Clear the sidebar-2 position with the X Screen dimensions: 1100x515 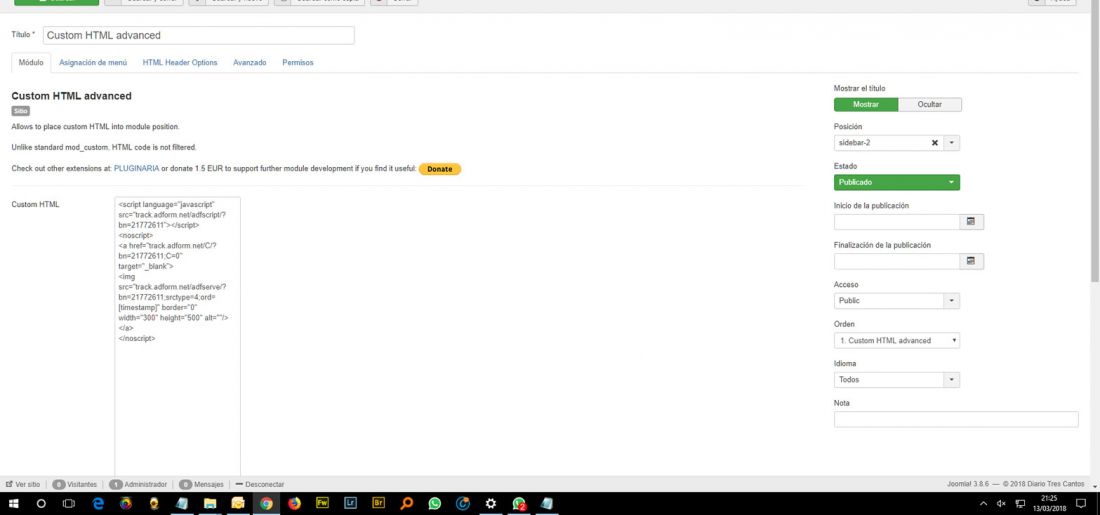coord(934,142)
